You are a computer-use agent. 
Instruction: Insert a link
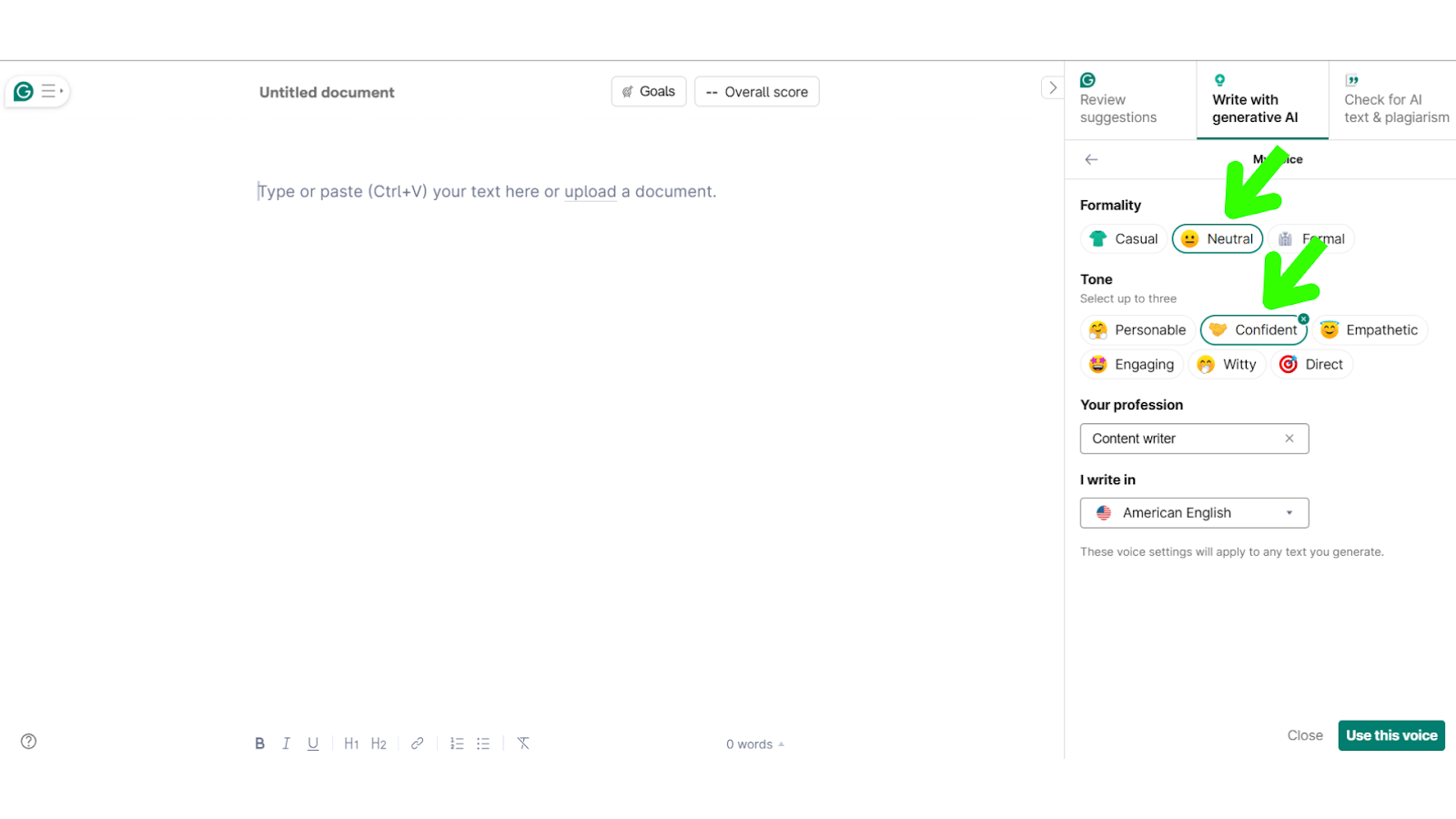coord(417,743)
